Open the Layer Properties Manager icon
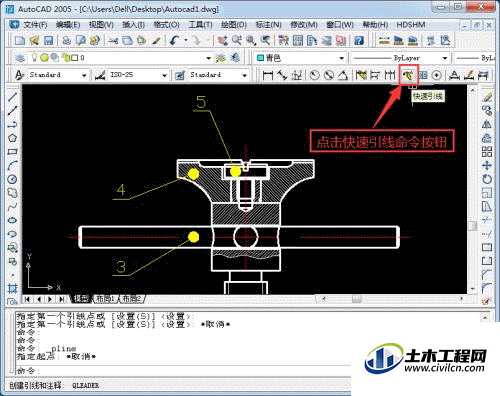The width and height of the screenshot is (500, 396). (x=21, y=58)
